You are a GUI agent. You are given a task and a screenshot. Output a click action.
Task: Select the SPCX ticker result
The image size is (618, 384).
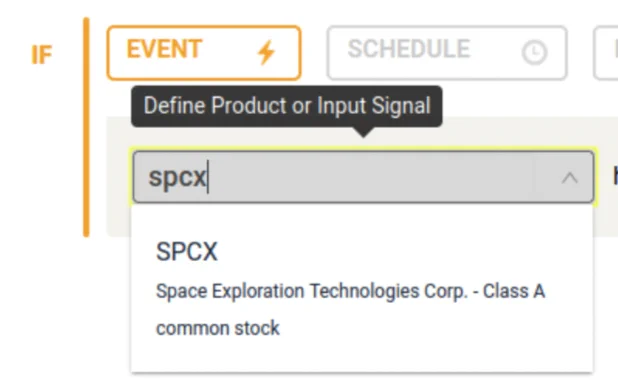[x=186, y=252]
